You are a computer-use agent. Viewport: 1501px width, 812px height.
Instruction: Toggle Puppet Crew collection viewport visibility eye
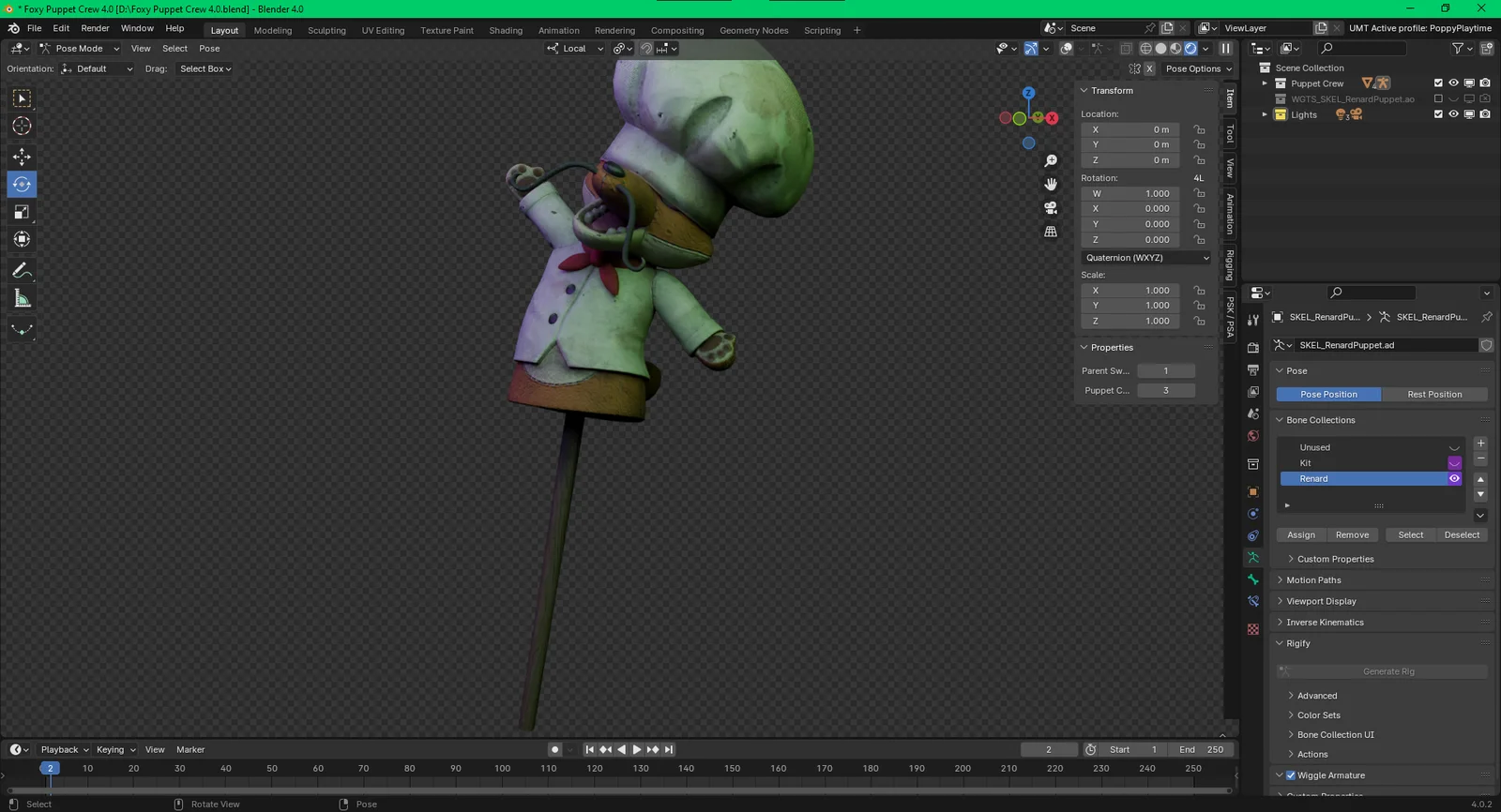pos(1453,83)
